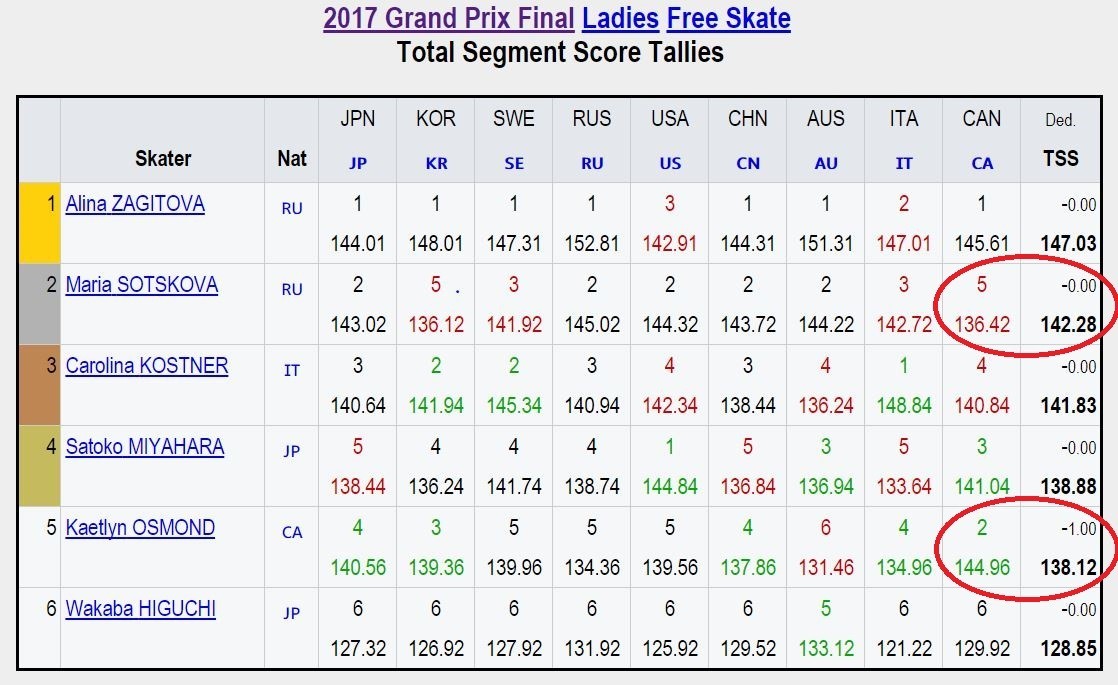This screenshot has height=685, width=1118.
Task: Select Sotskova's circled CAN score 136.42
Action: coord(982,325)
